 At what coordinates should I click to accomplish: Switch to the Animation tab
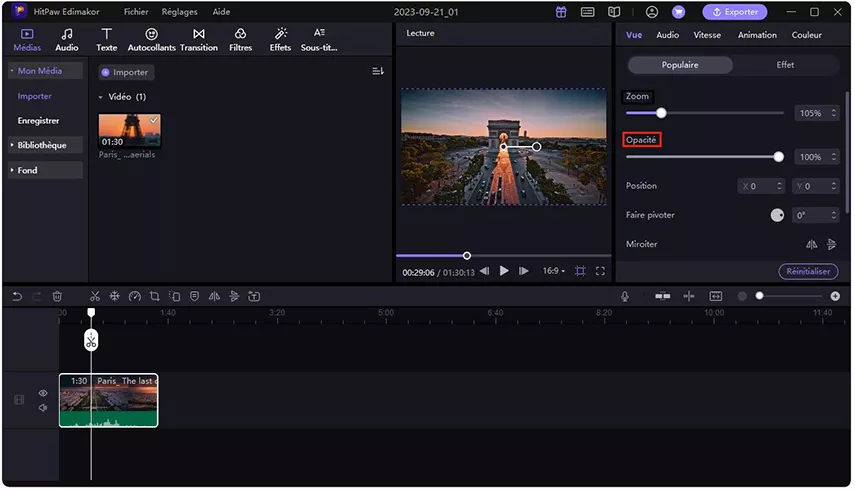757,35
